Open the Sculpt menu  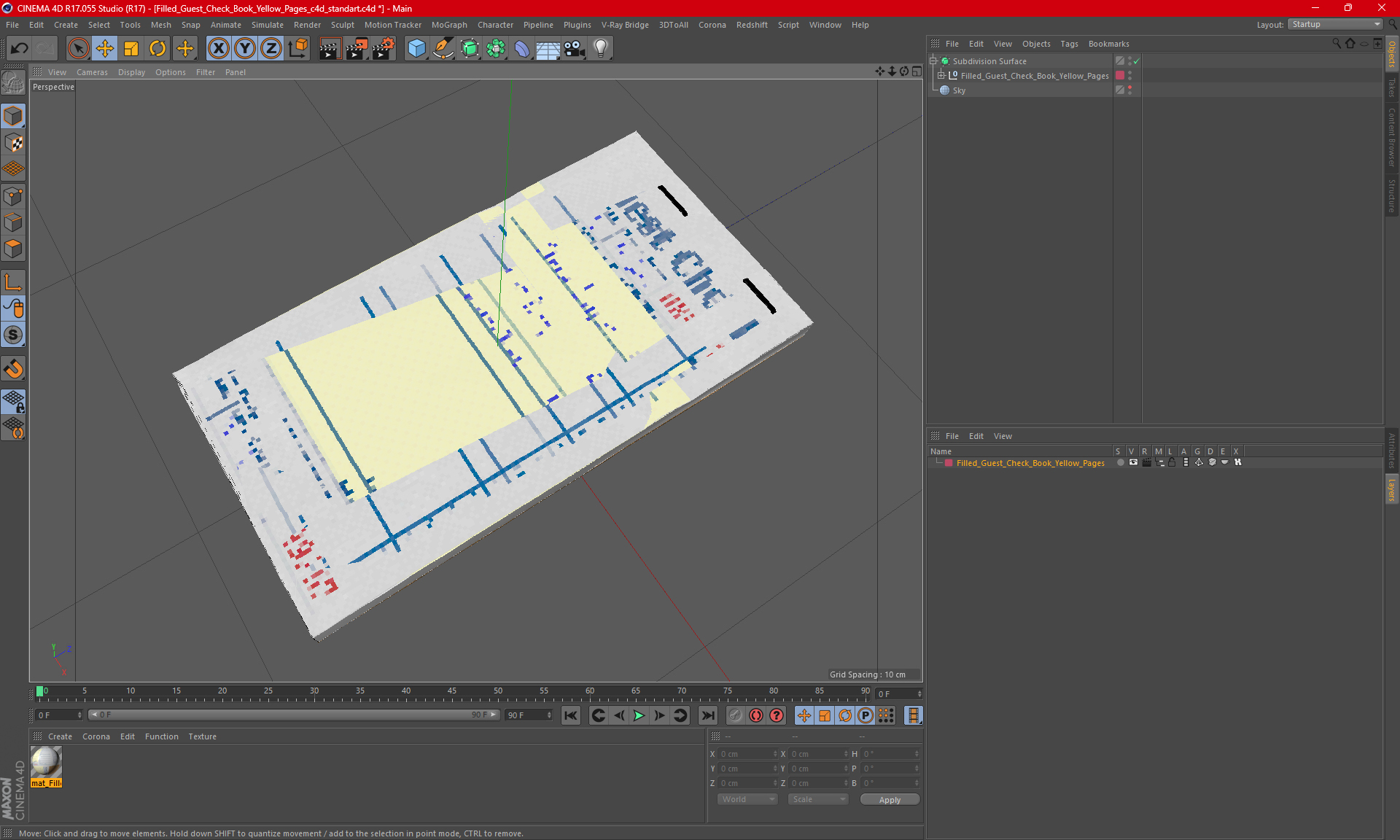coord(342,25)
